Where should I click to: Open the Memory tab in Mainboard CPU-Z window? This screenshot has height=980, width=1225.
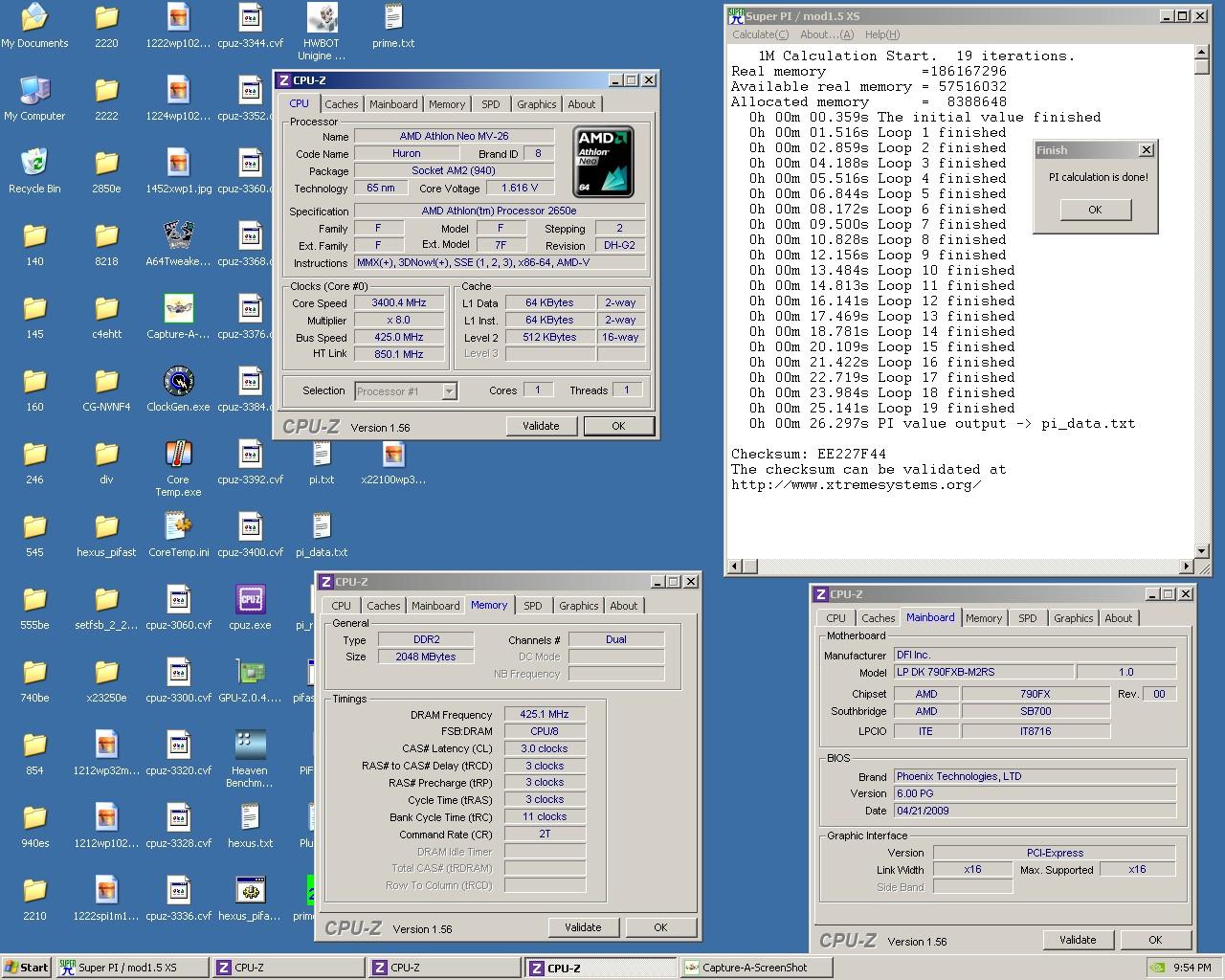(983, 618)
